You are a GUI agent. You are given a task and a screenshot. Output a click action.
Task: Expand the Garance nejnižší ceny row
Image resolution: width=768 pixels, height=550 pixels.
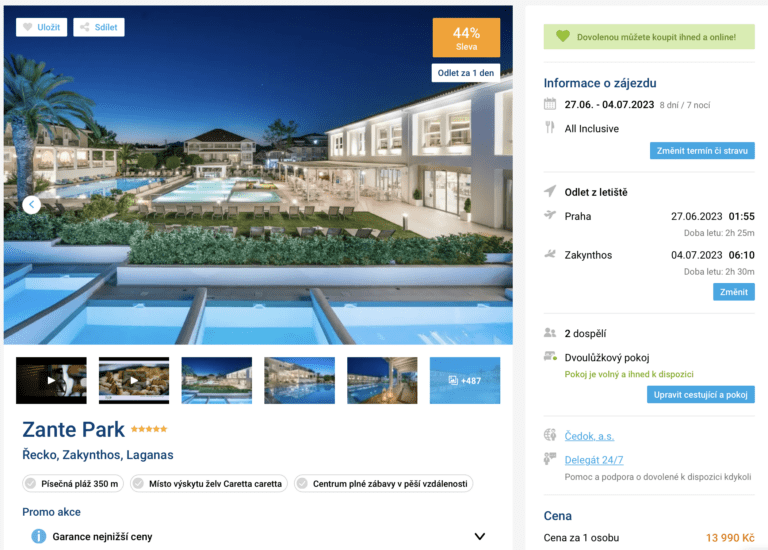258,536
